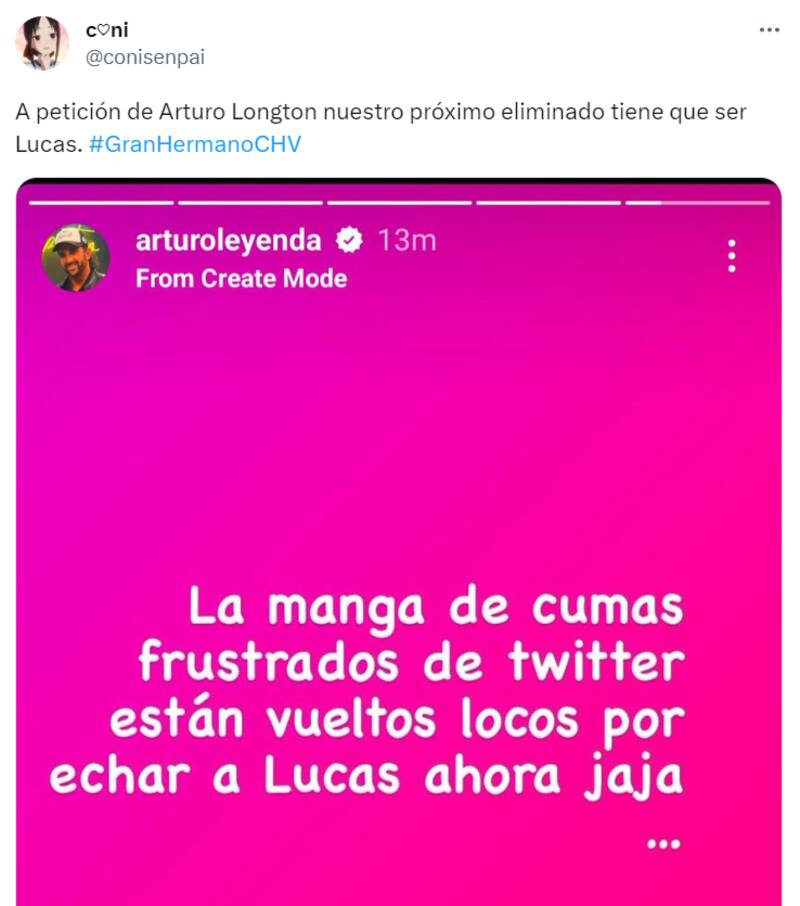The height and width of the screenshot is (906, 800).
Task: Jump to the first story progress segment
Action: [x=101, y=203]
